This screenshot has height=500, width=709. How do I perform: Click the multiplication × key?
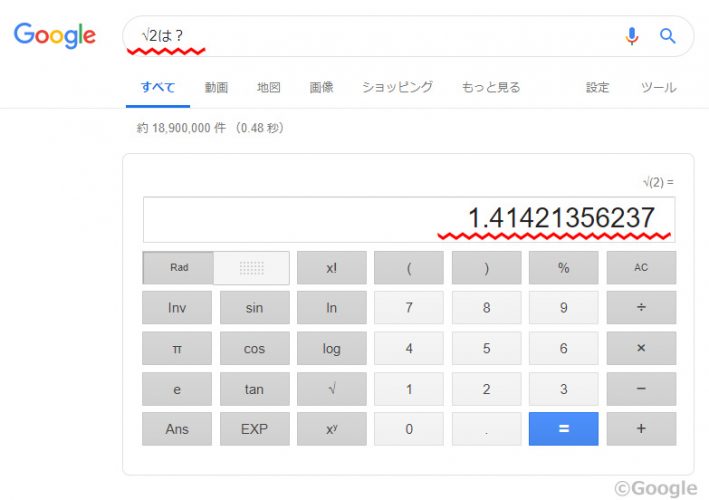pyautogui.click(x=641, y=349)
